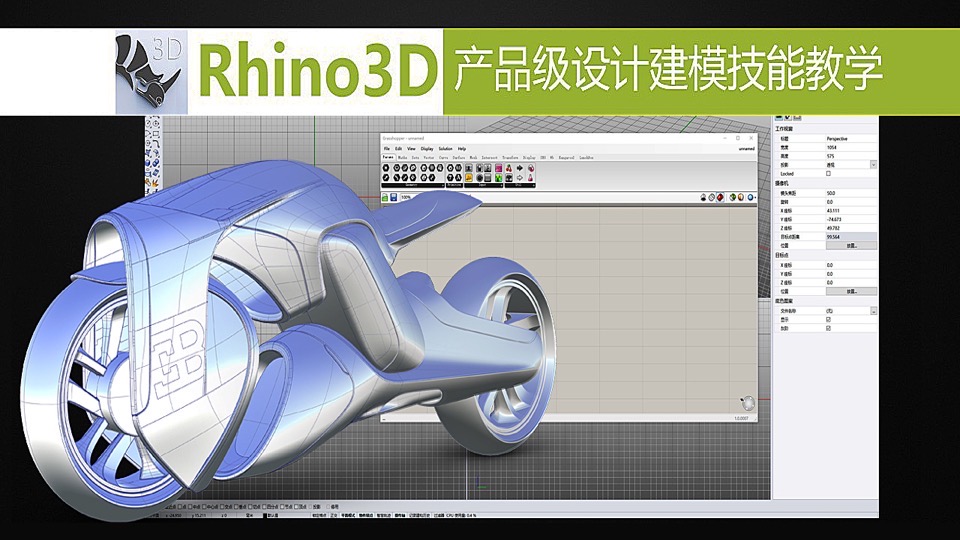The width and height of the screenshot is (960, 540).
Task: Select first gray icon in Input group
Action: pyautogui.click(x=468, y=168)
